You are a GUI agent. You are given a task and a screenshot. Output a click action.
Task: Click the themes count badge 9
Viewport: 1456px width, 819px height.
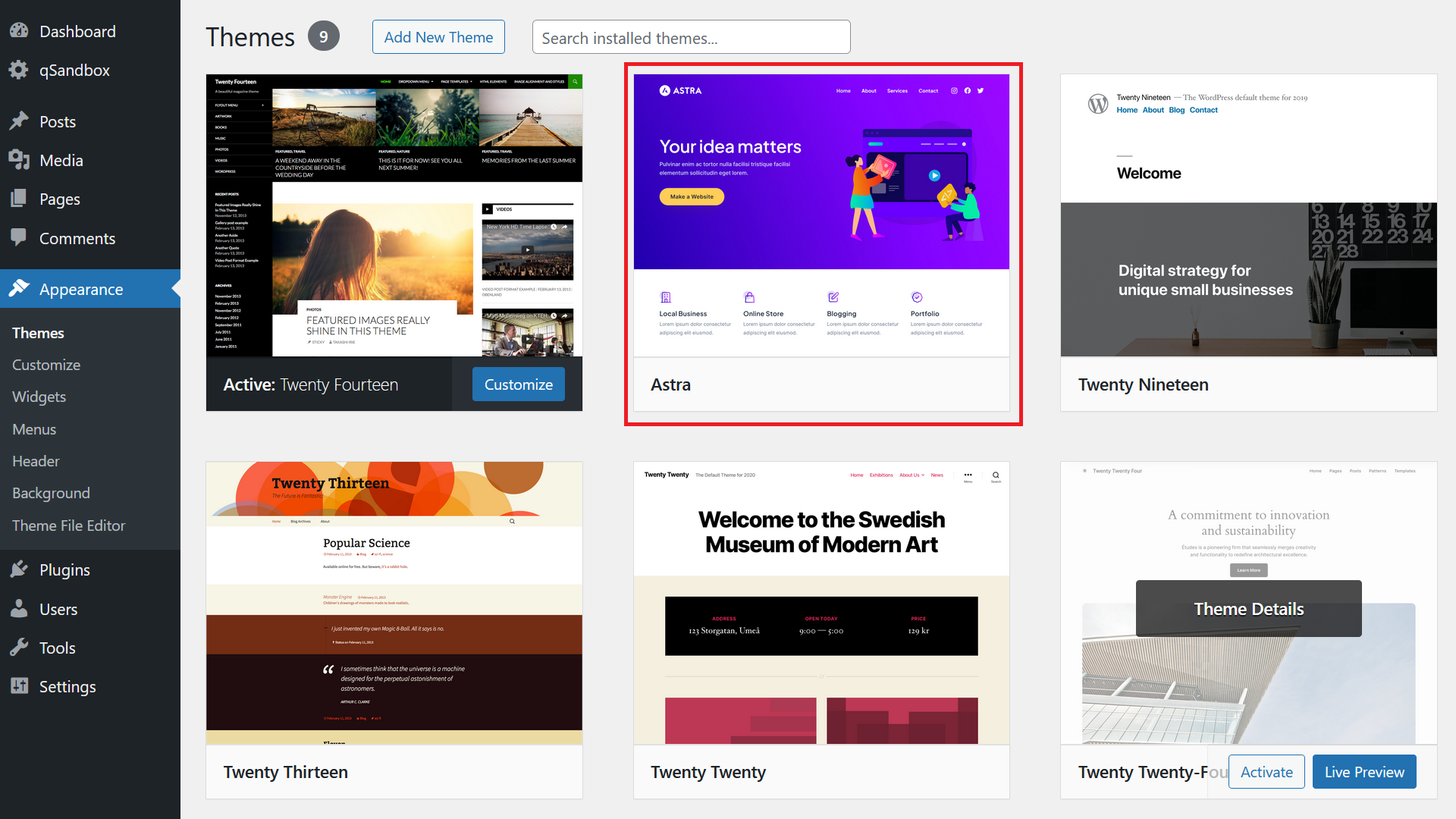pos(323,36)
